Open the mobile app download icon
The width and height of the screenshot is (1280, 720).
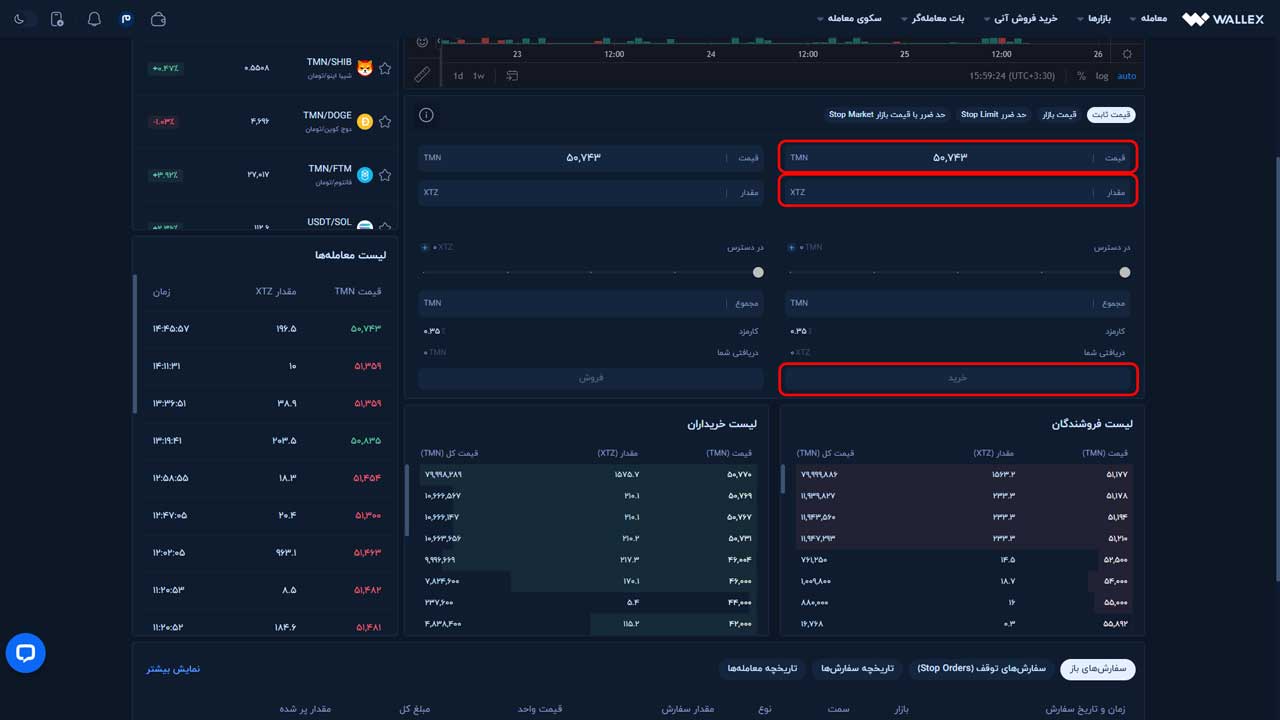(57, 19)
